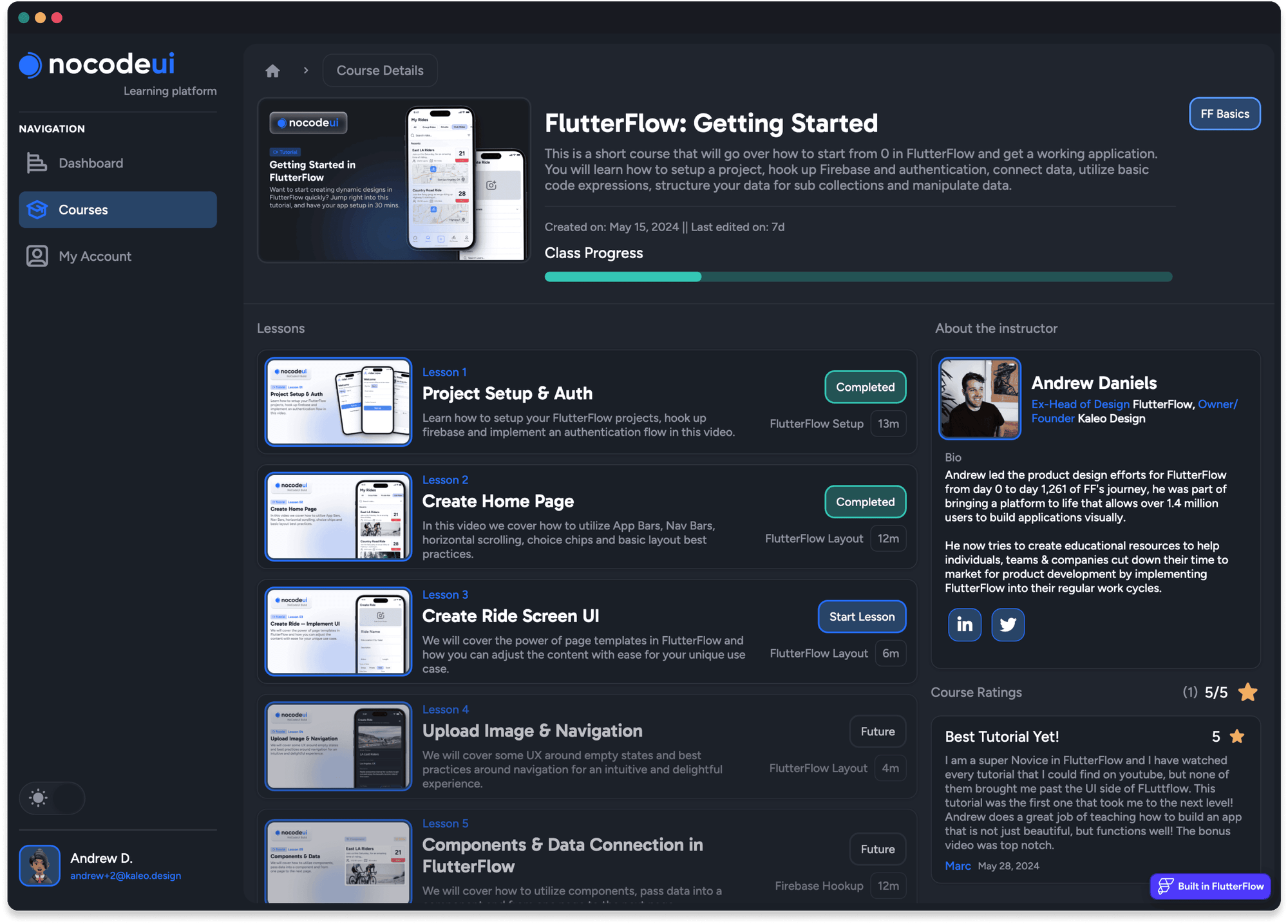Open the Lesson 2 video thumbnail
This screenshot has height=924, width=1288.
338,516
